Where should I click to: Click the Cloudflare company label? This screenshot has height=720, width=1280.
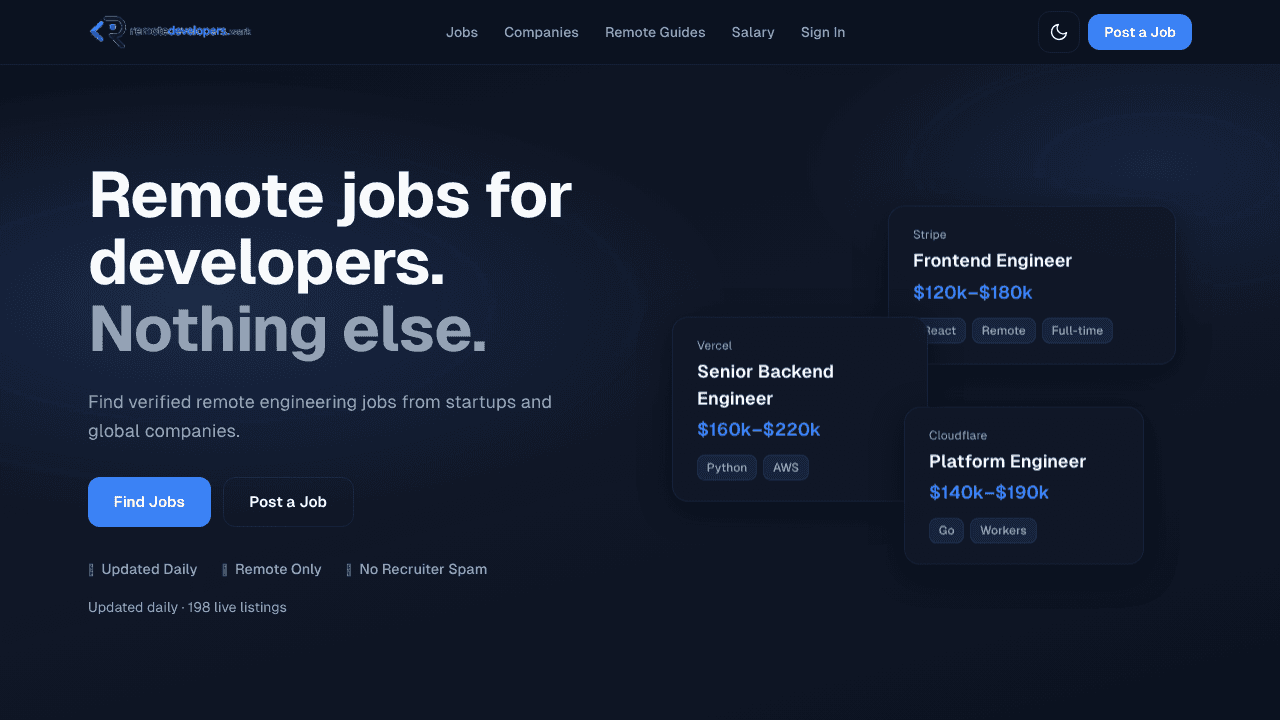[x=958, y=435]
